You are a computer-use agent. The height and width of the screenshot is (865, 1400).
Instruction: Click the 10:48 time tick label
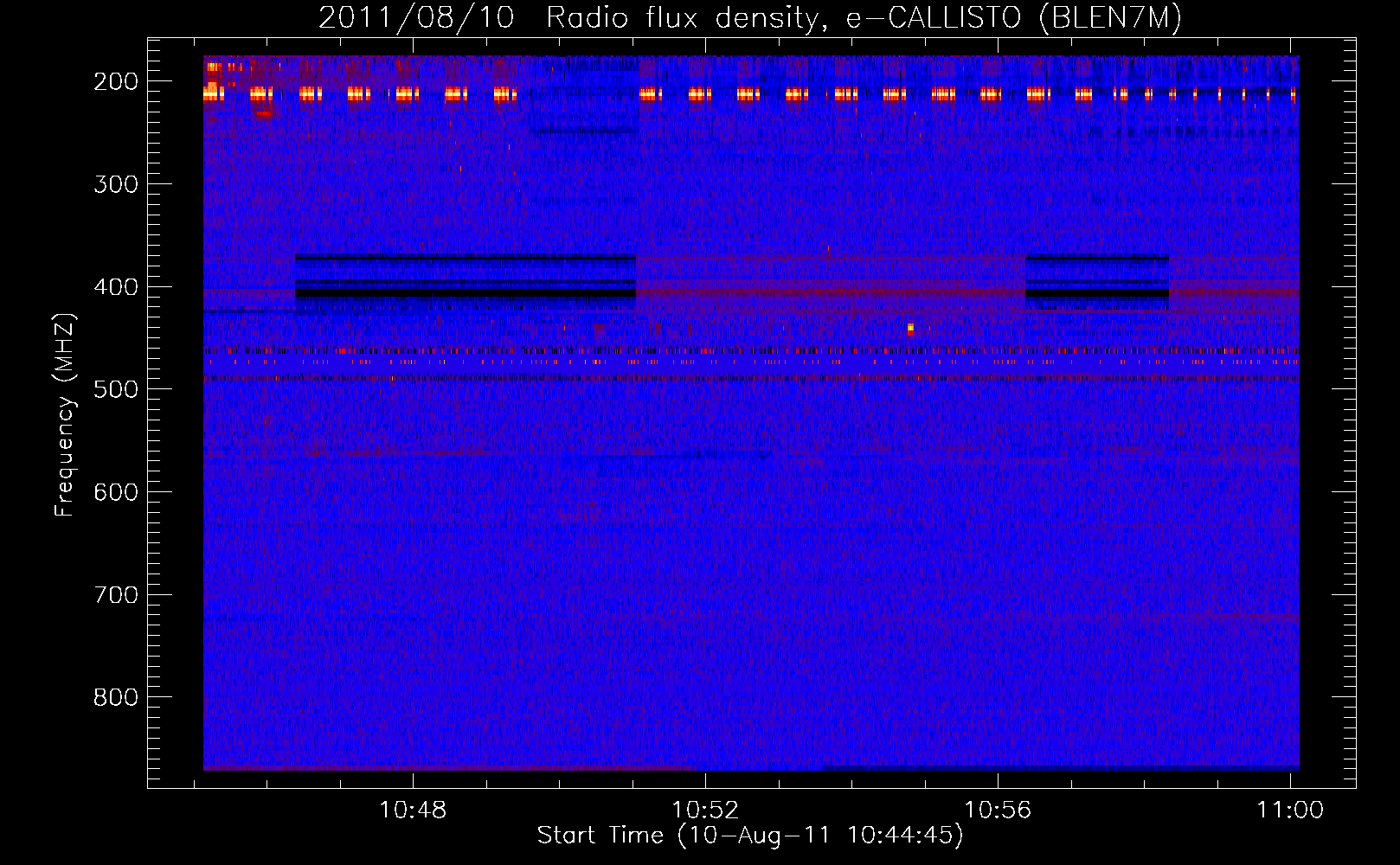pyautogui.click(x=413, y=811)
